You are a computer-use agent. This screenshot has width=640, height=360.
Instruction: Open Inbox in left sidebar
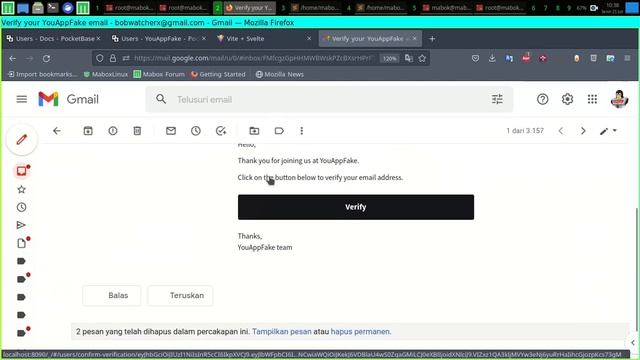[22, 171]
